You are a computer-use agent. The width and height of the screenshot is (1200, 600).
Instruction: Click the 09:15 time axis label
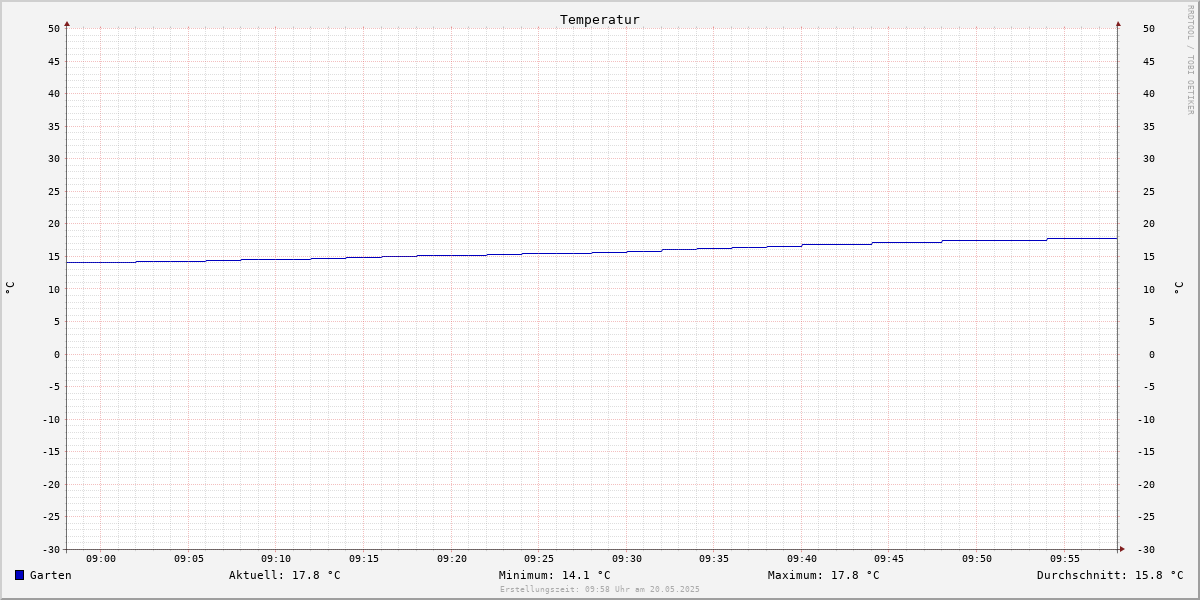click(x=364, y=559)
